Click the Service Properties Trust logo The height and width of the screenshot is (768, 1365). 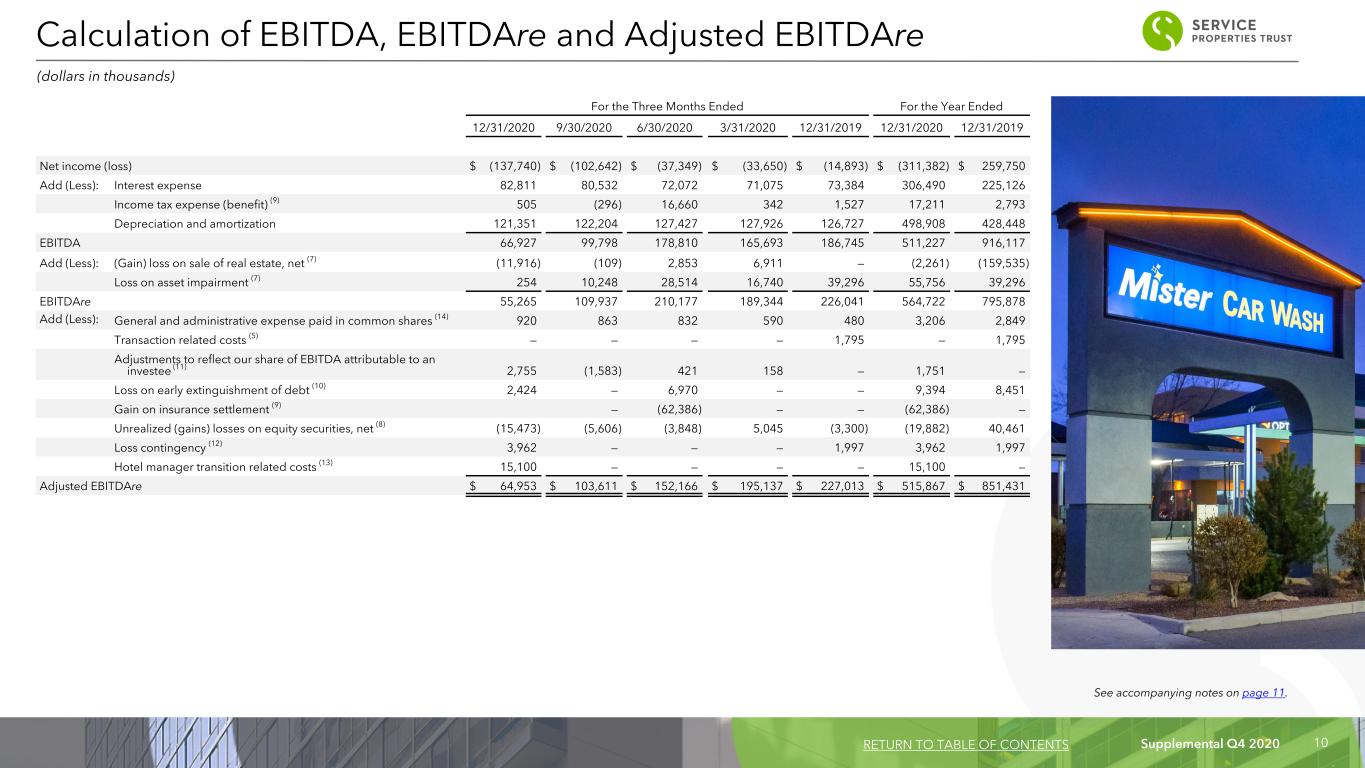1217,30
